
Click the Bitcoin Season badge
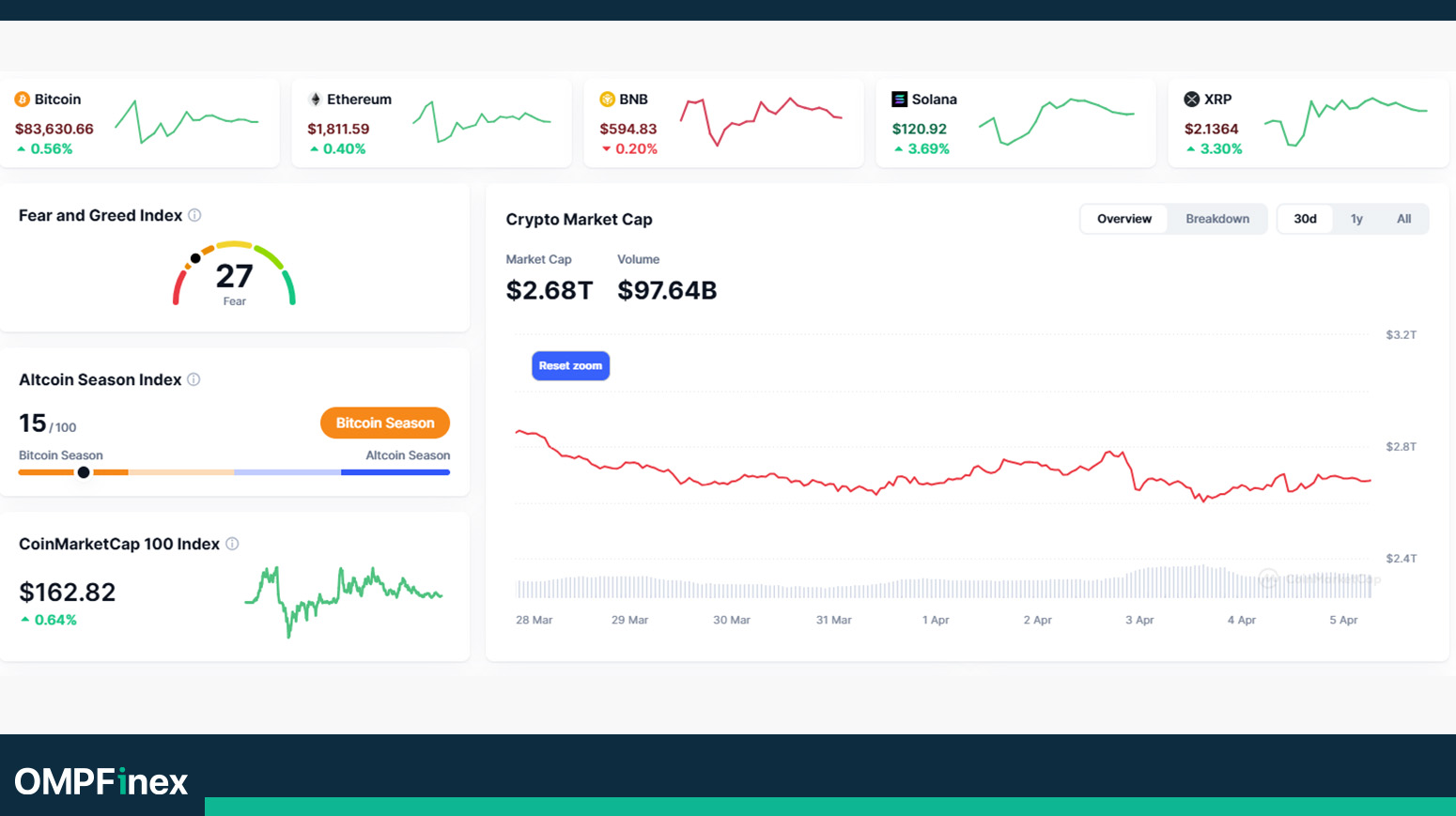385,423
